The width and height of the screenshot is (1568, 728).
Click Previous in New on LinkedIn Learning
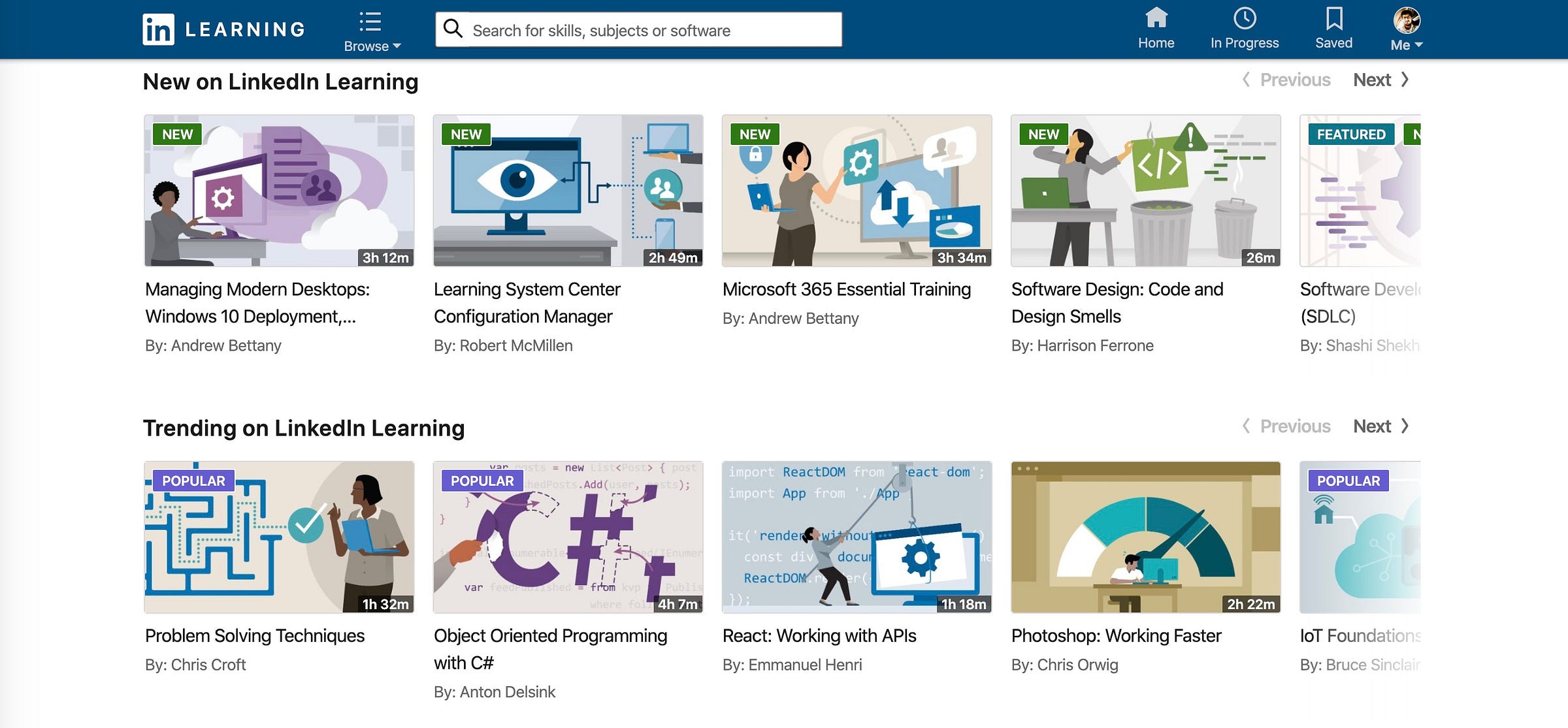coord(1286,80)
